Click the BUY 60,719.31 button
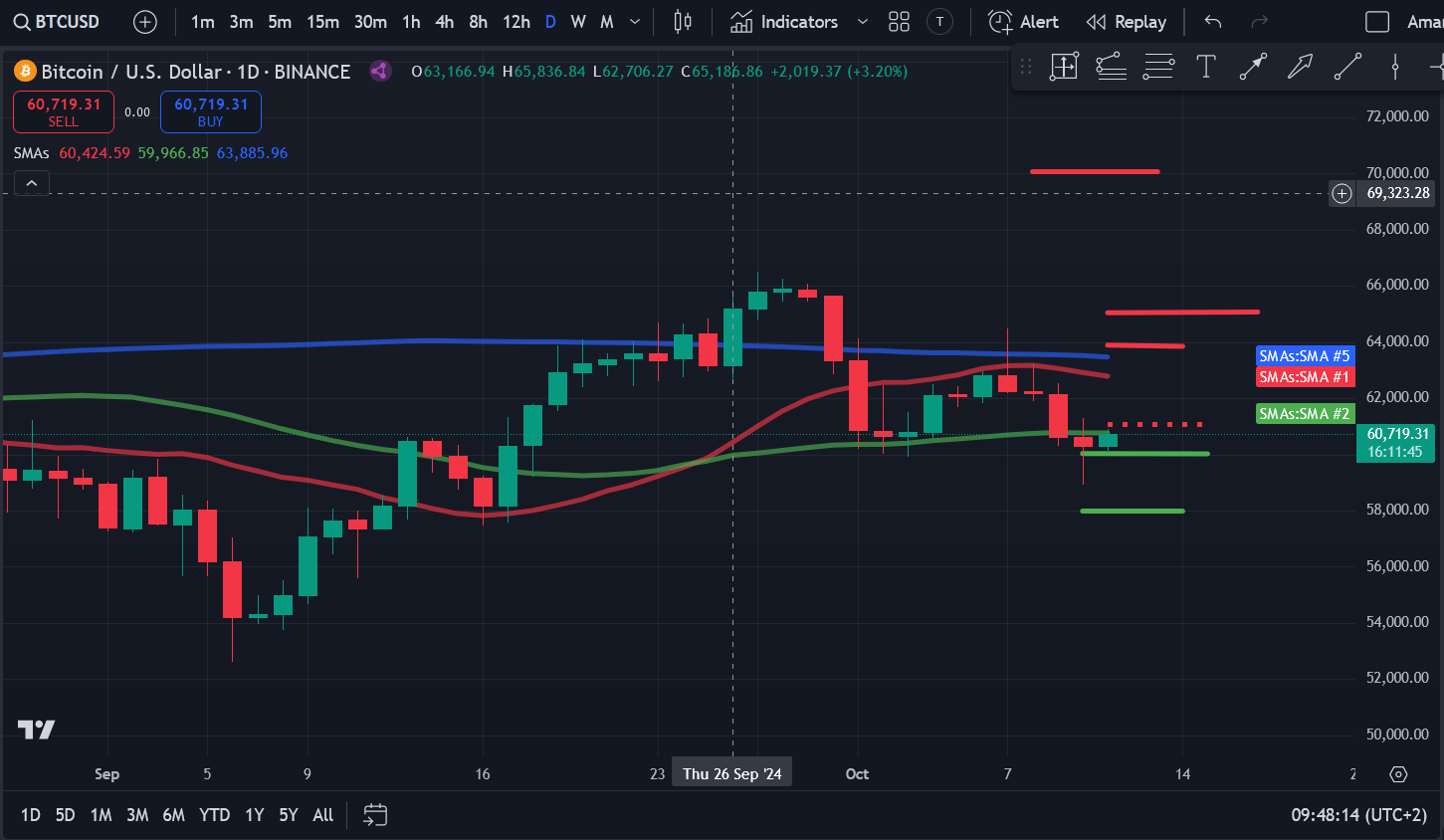 (x=211, y=111)
